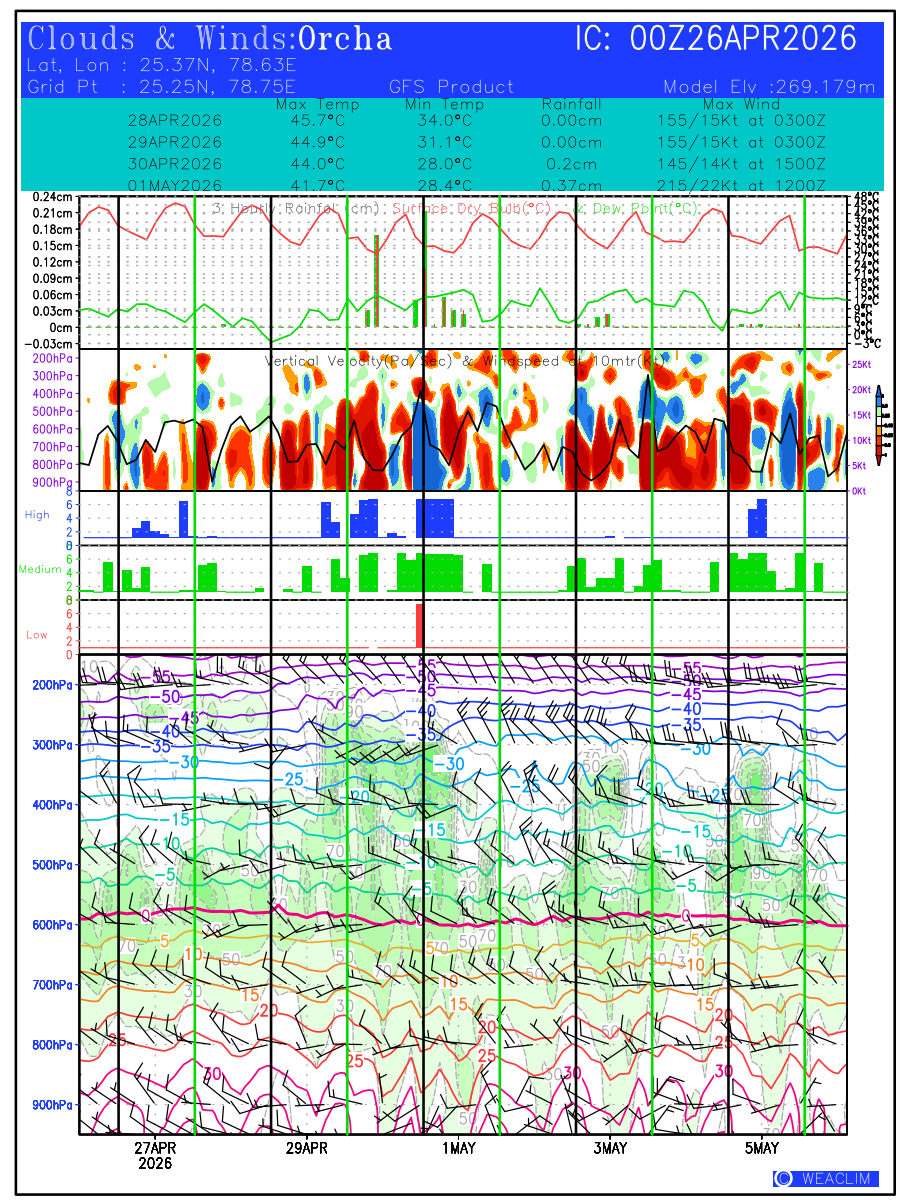The image size is (900, 1200).
Task: Click the blue arrow atop vertical velocity colorbar
Action: click(878, 389)
